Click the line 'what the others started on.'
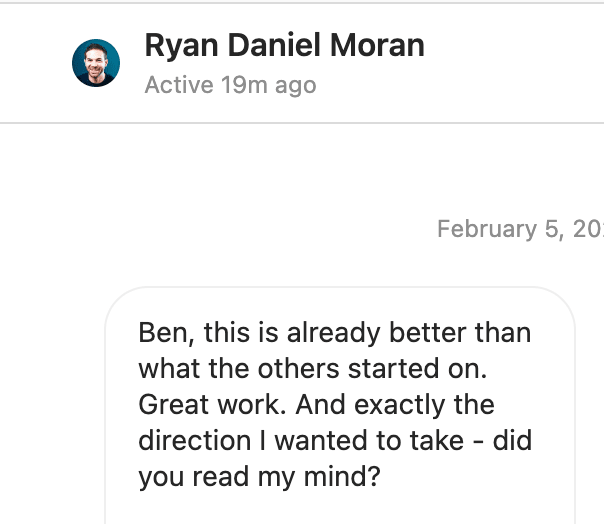This screenshot has height=524, width=604. (312, 369)
